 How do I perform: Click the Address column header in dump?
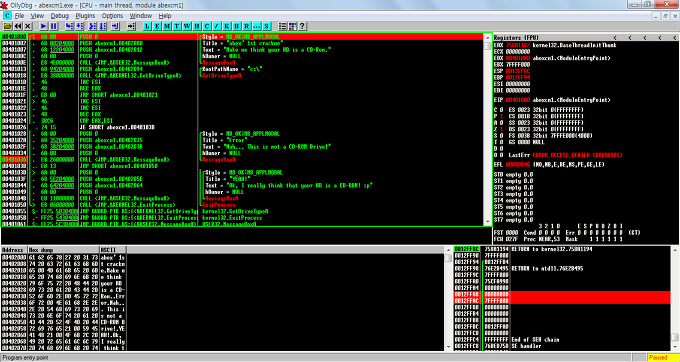[14, 250]
